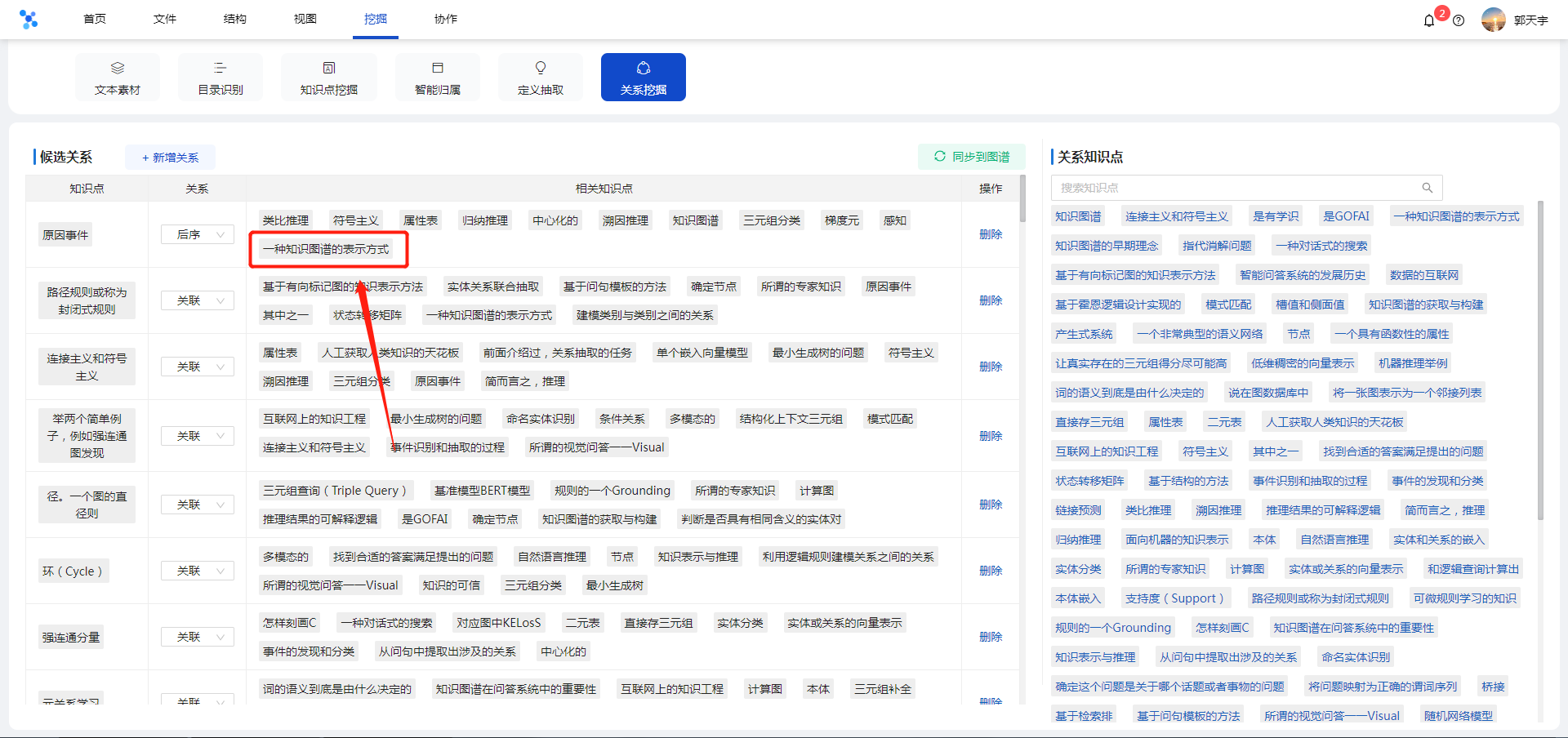Viewport: 1568px width, 738px height.
Task: Click the 命名实体识别 tag in candidate table
Action: (x=541, y=419)
